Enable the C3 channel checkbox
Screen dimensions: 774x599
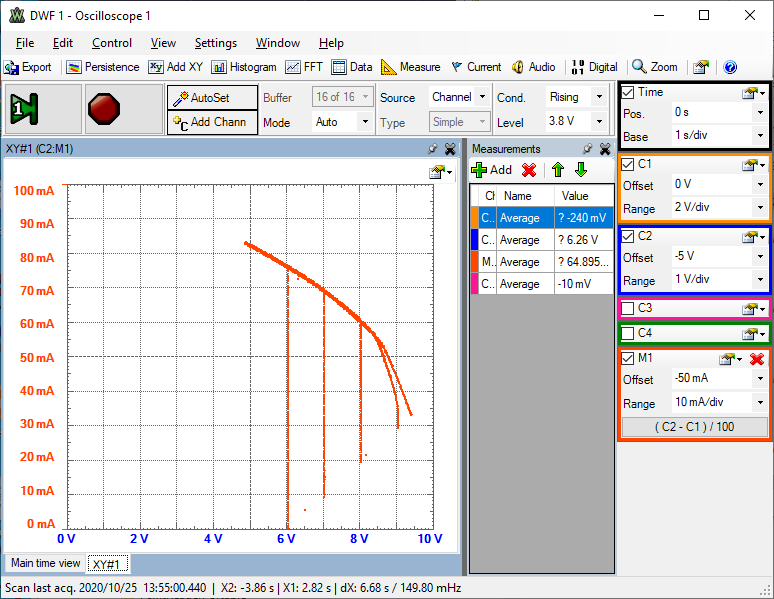point(628,308)
